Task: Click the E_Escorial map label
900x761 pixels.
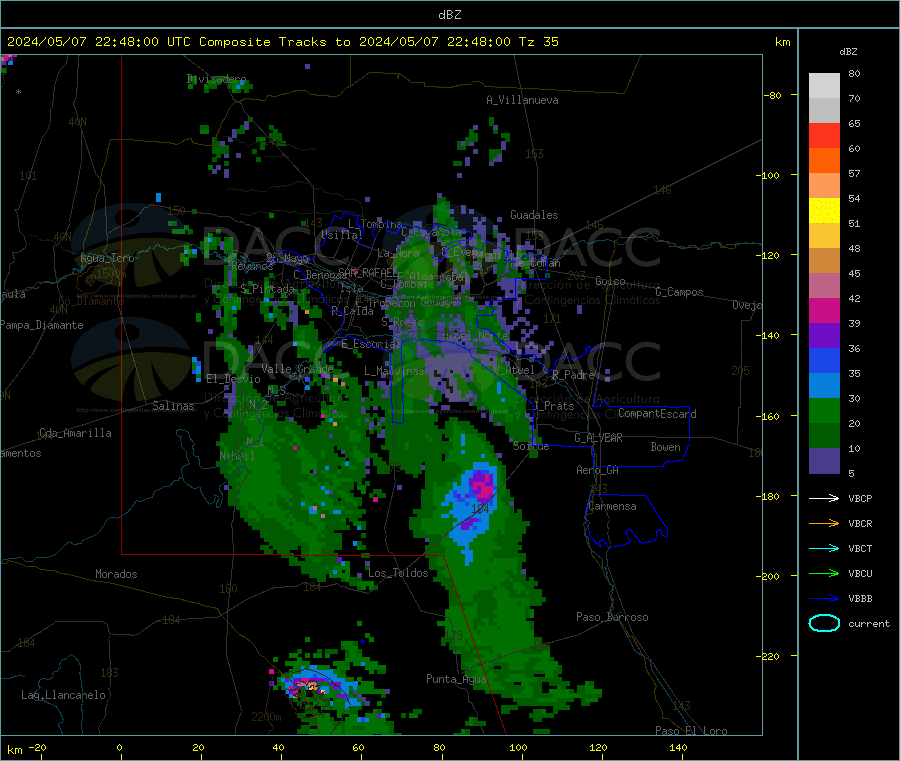Action: coord(370,344)
